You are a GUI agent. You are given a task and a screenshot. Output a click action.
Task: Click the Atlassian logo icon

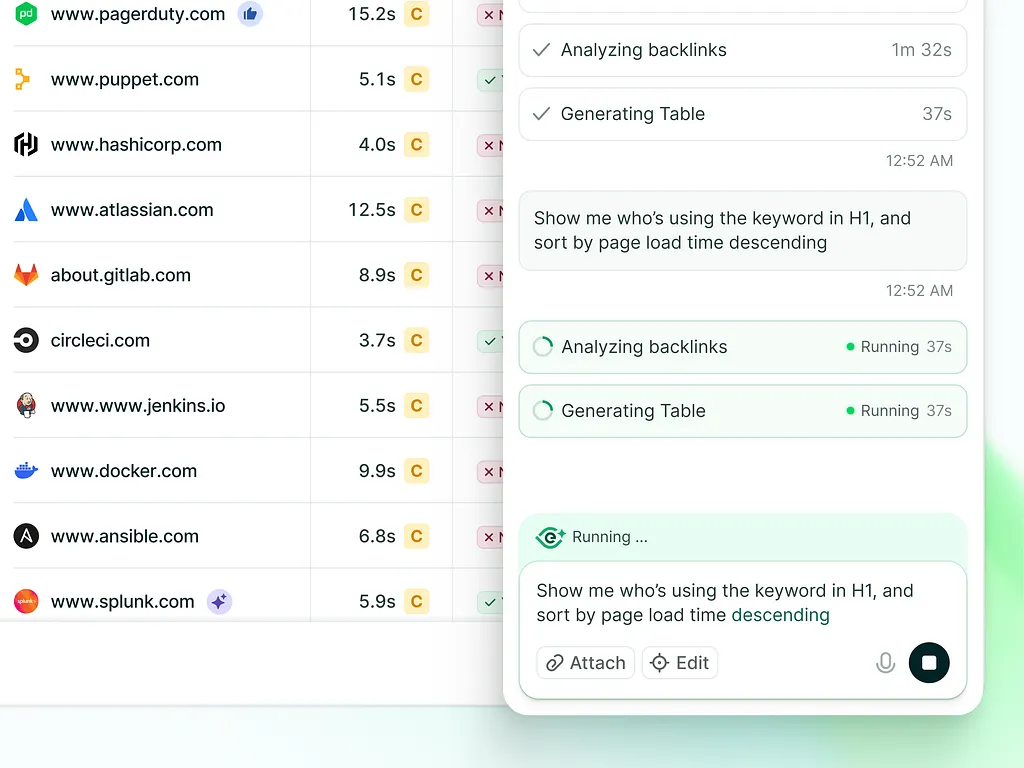click(26, 210)
